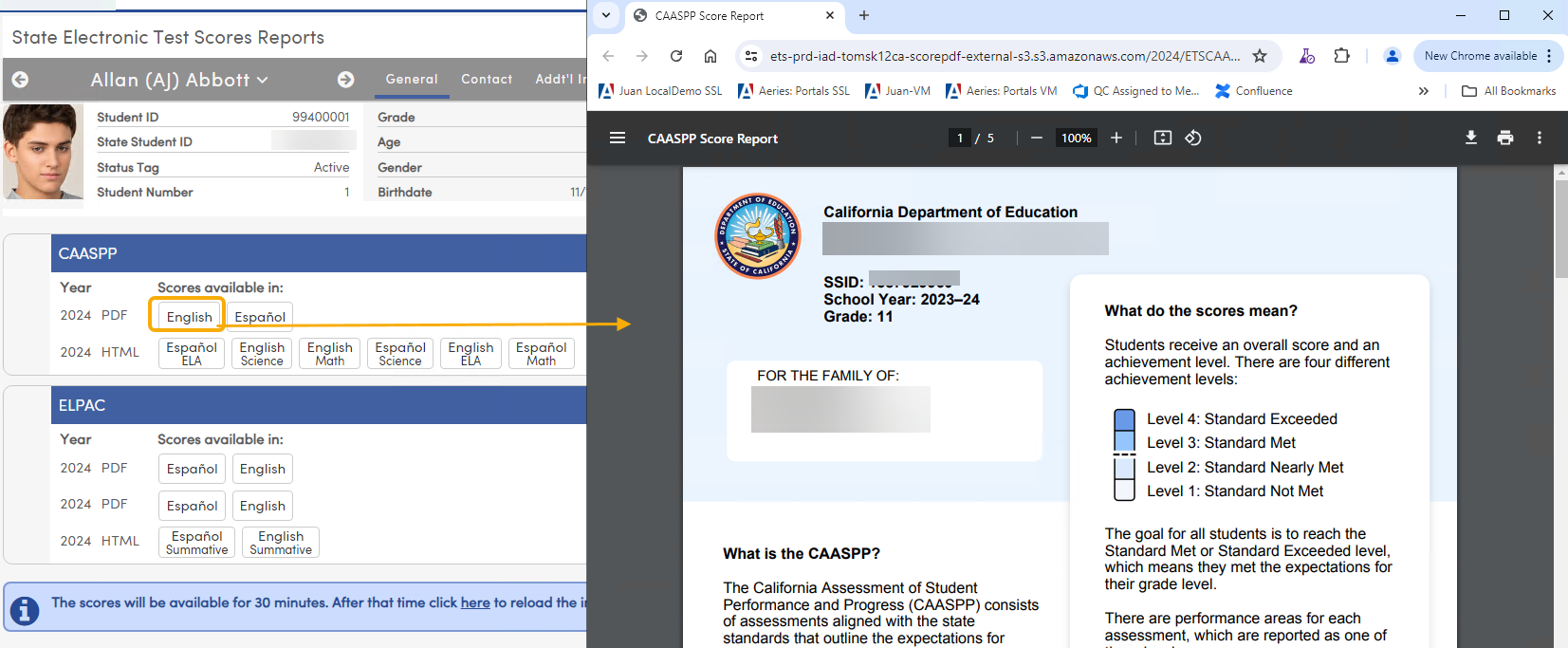Click the 'here' link to reload scores

[475, 602]
